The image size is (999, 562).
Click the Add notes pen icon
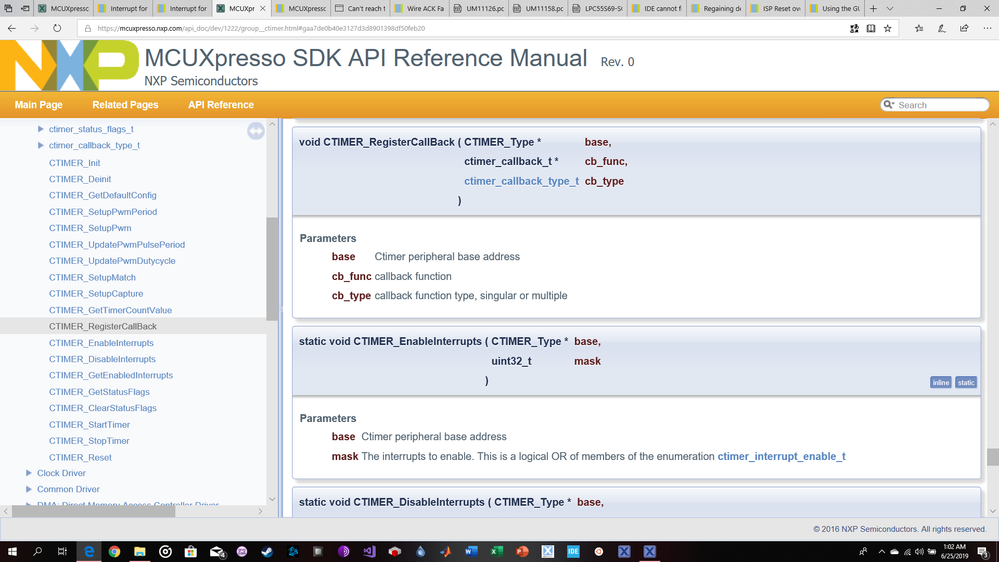pos(942,28)
